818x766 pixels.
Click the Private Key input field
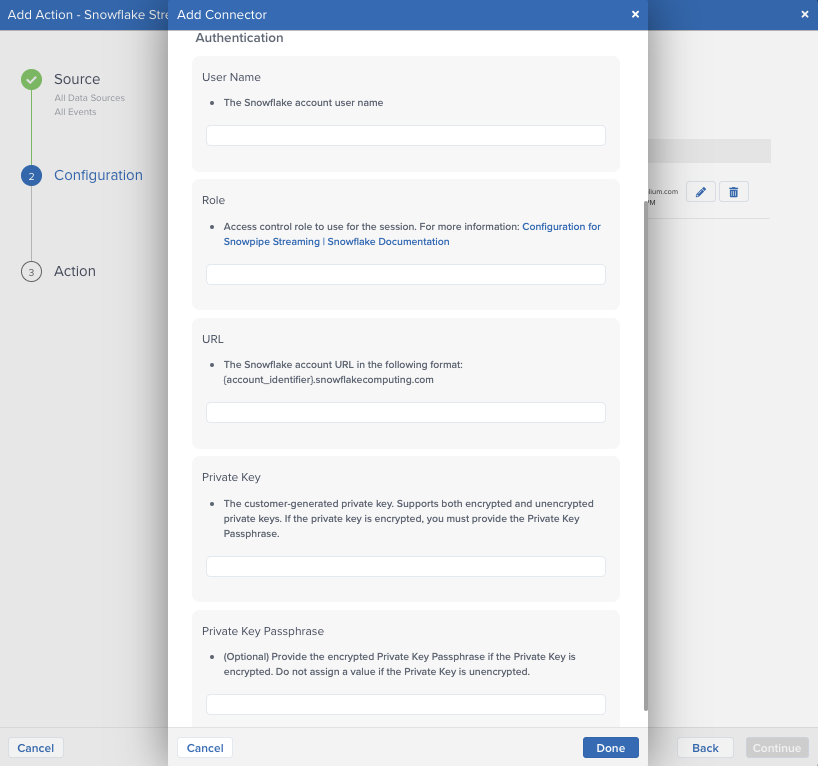(x=405, y=566)
